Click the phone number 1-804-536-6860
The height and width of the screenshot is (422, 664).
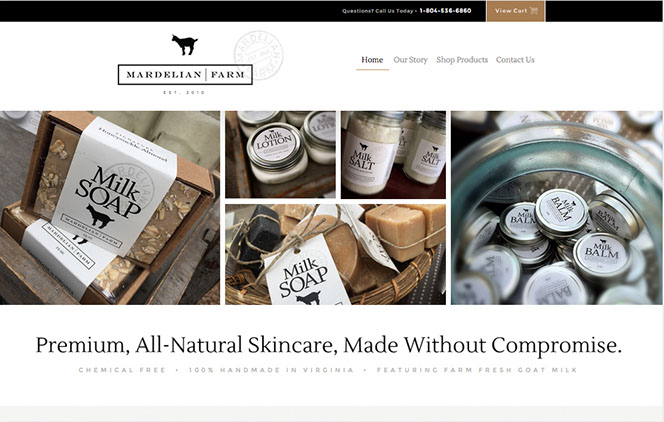(x=445, y=11)
